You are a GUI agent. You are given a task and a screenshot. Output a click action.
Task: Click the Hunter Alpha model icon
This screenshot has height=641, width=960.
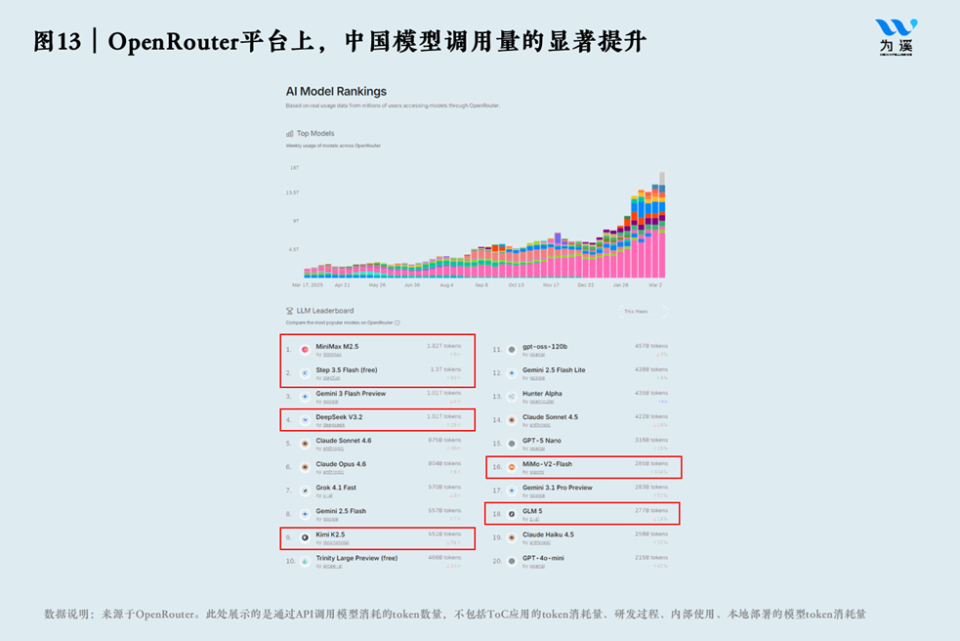512,397
